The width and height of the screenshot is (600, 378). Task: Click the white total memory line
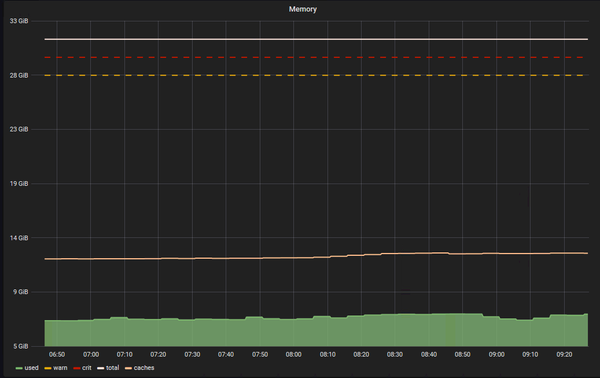316,39
